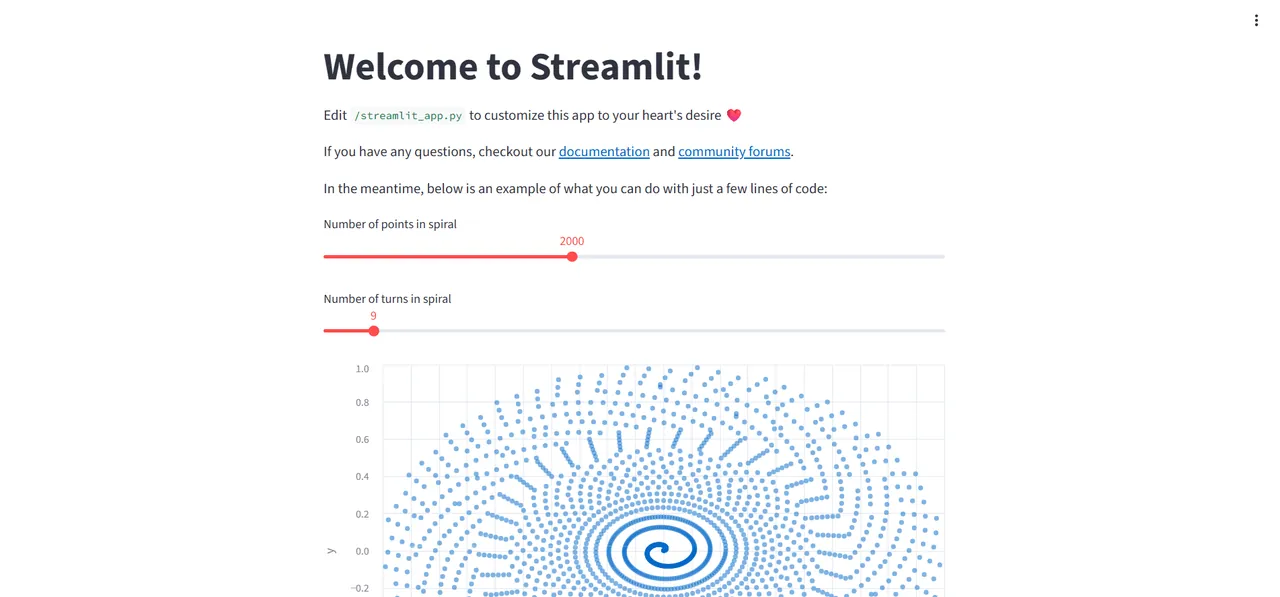Click the right end of the turns slider track

pyautogui.click(x=941, y=331)
